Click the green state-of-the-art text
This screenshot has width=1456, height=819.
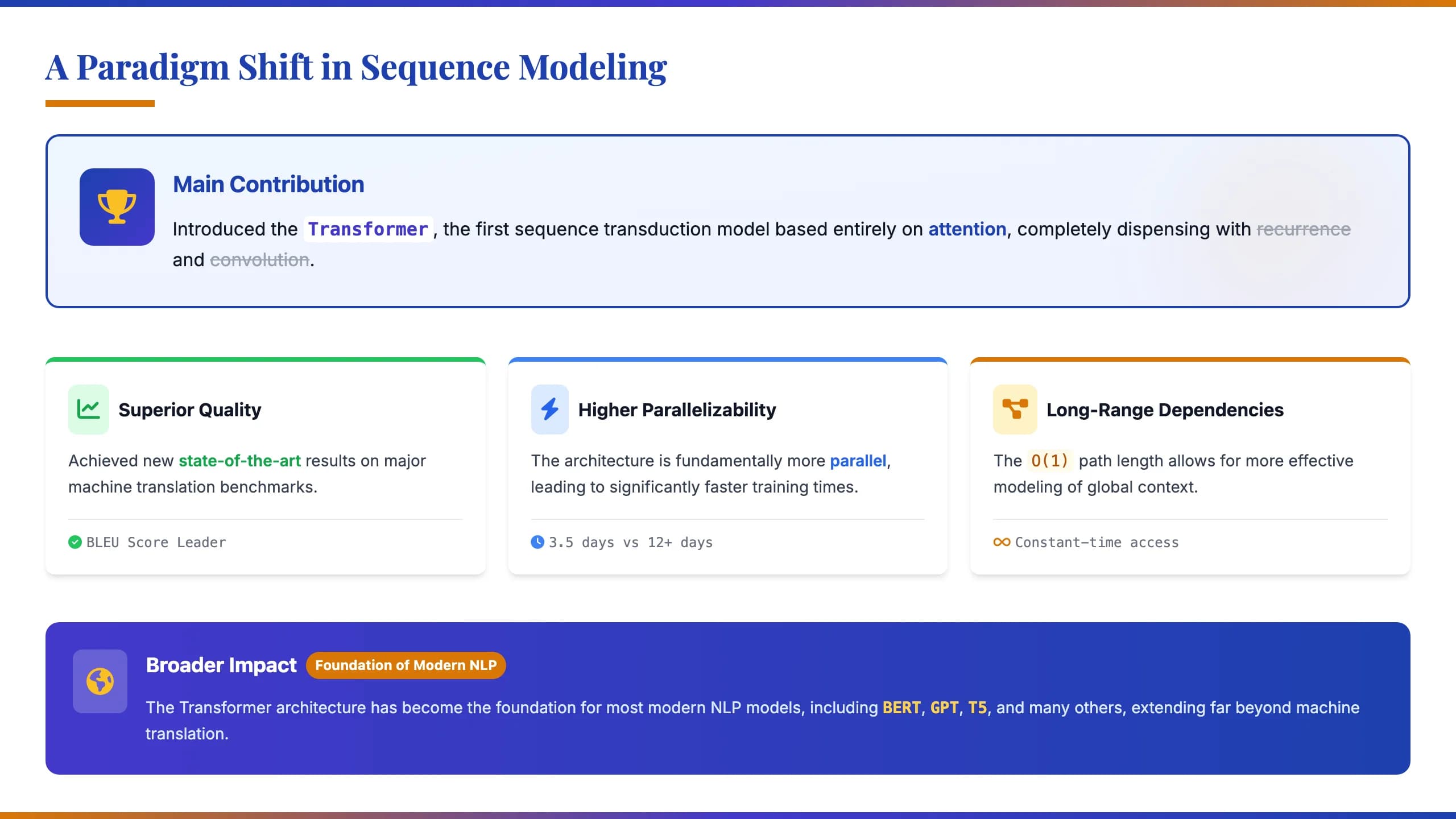coord(239,461)
